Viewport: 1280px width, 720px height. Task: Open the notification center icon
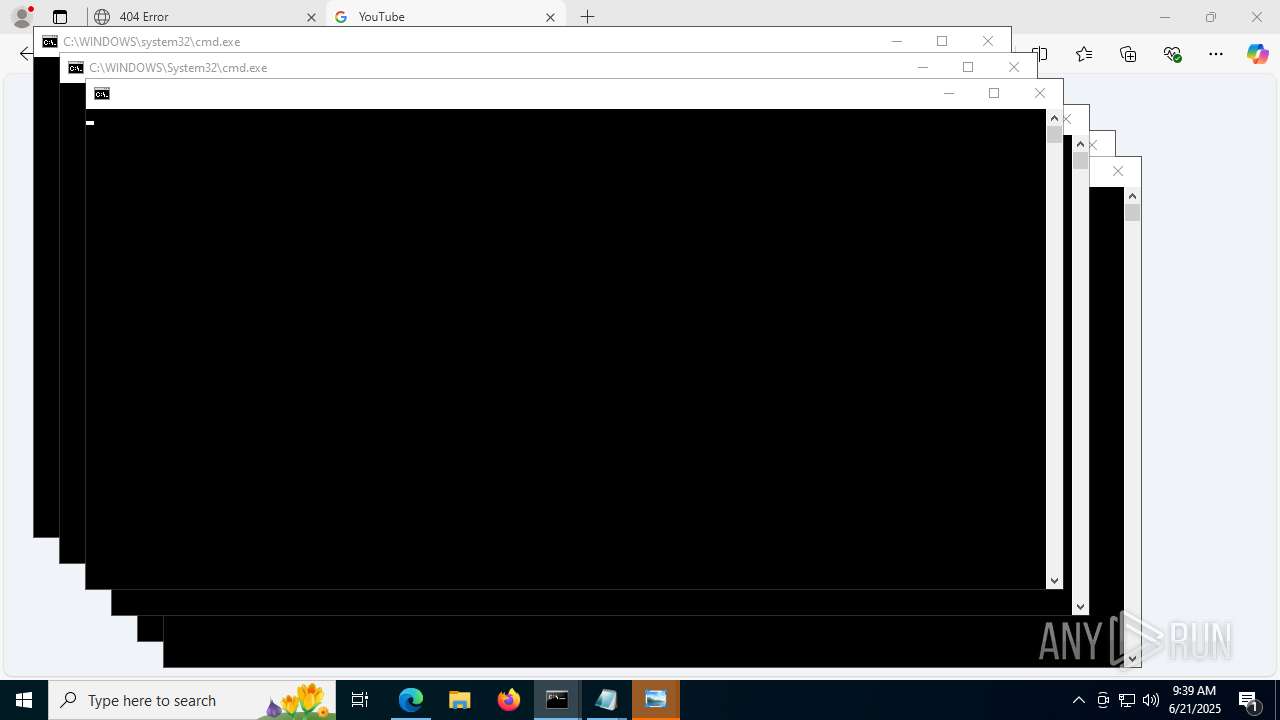tap(1249, 700)
